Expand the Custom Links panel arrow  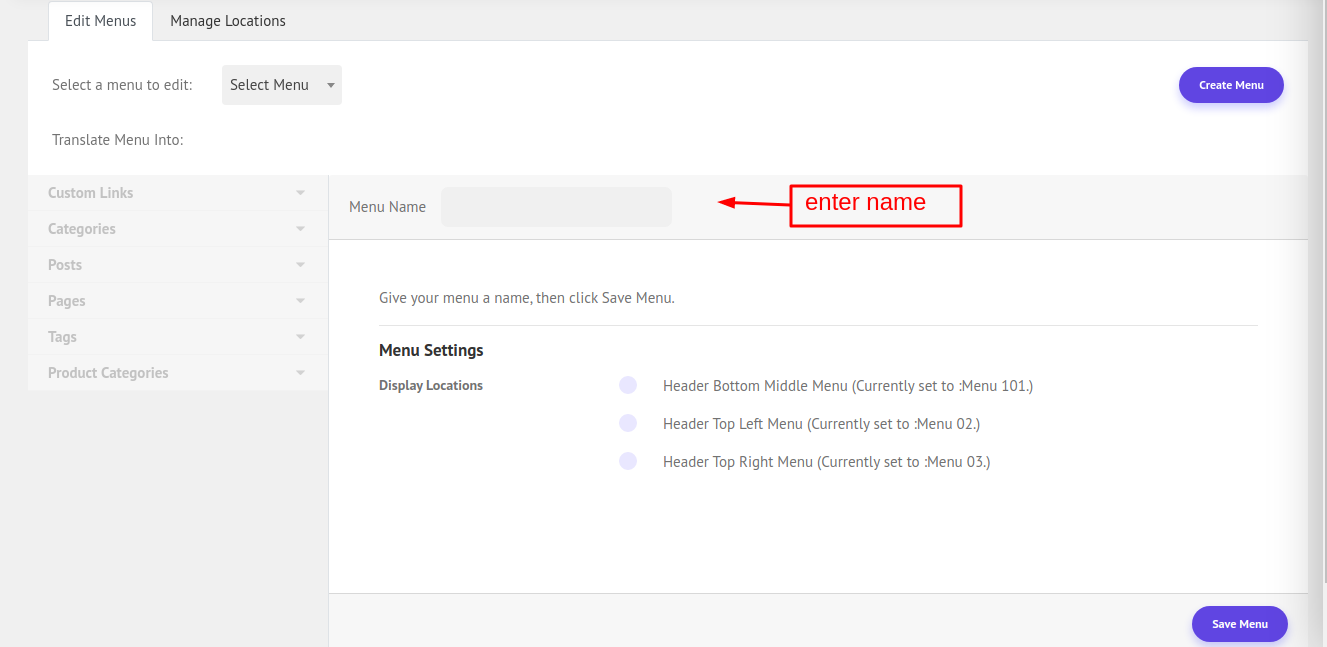click(x=300, y=193)
